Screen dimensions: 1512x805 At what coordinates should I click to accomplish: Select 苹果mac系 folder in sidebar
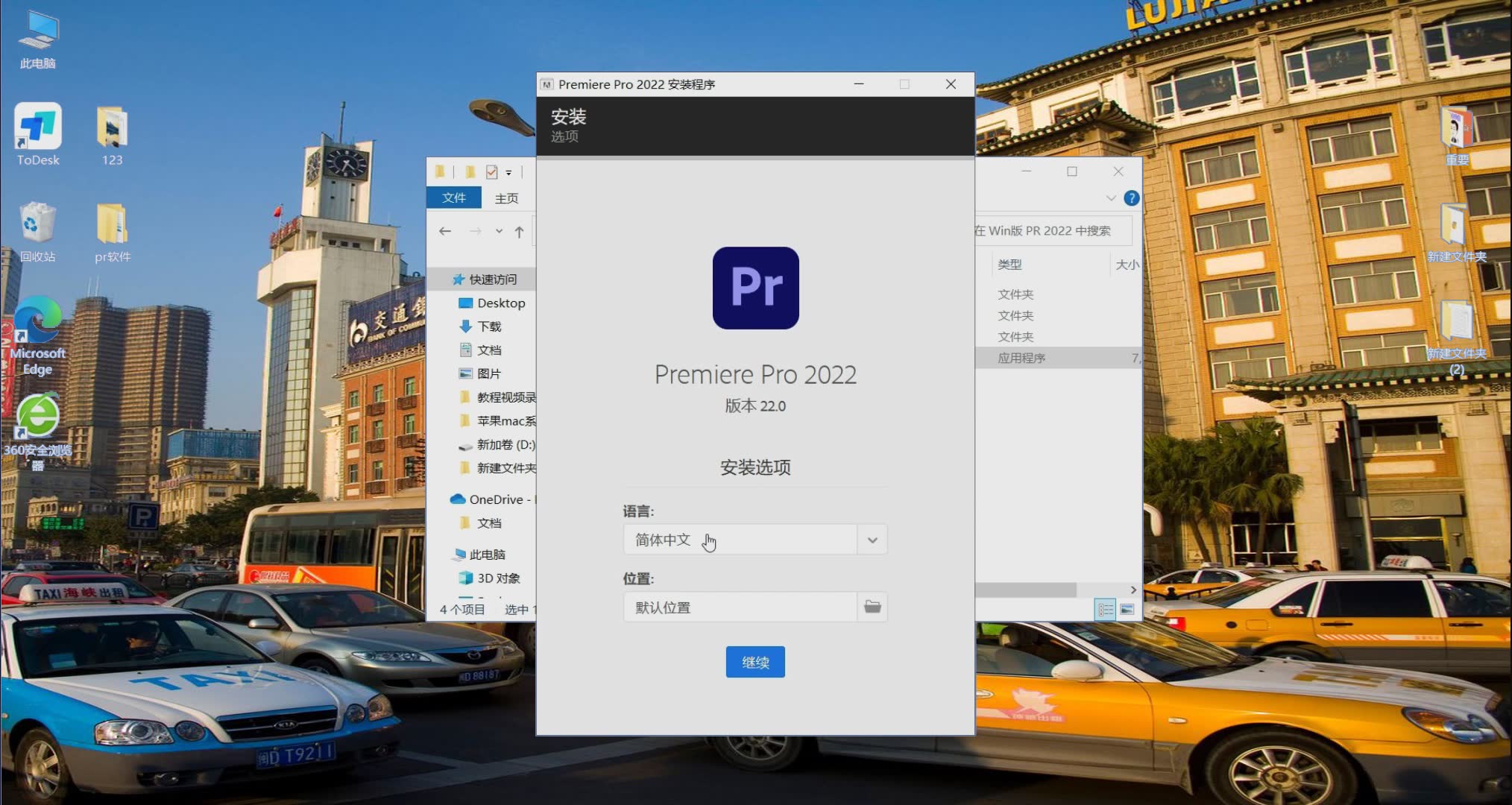point(498,420)
